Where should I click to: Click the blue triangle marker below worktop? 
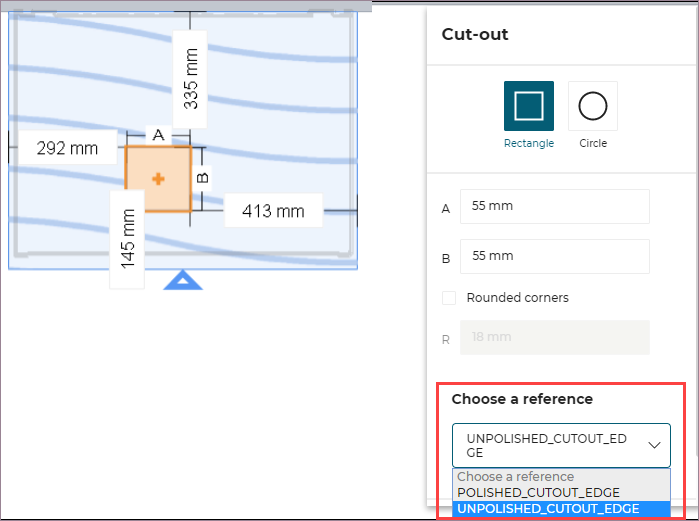[x=182, y=281]
